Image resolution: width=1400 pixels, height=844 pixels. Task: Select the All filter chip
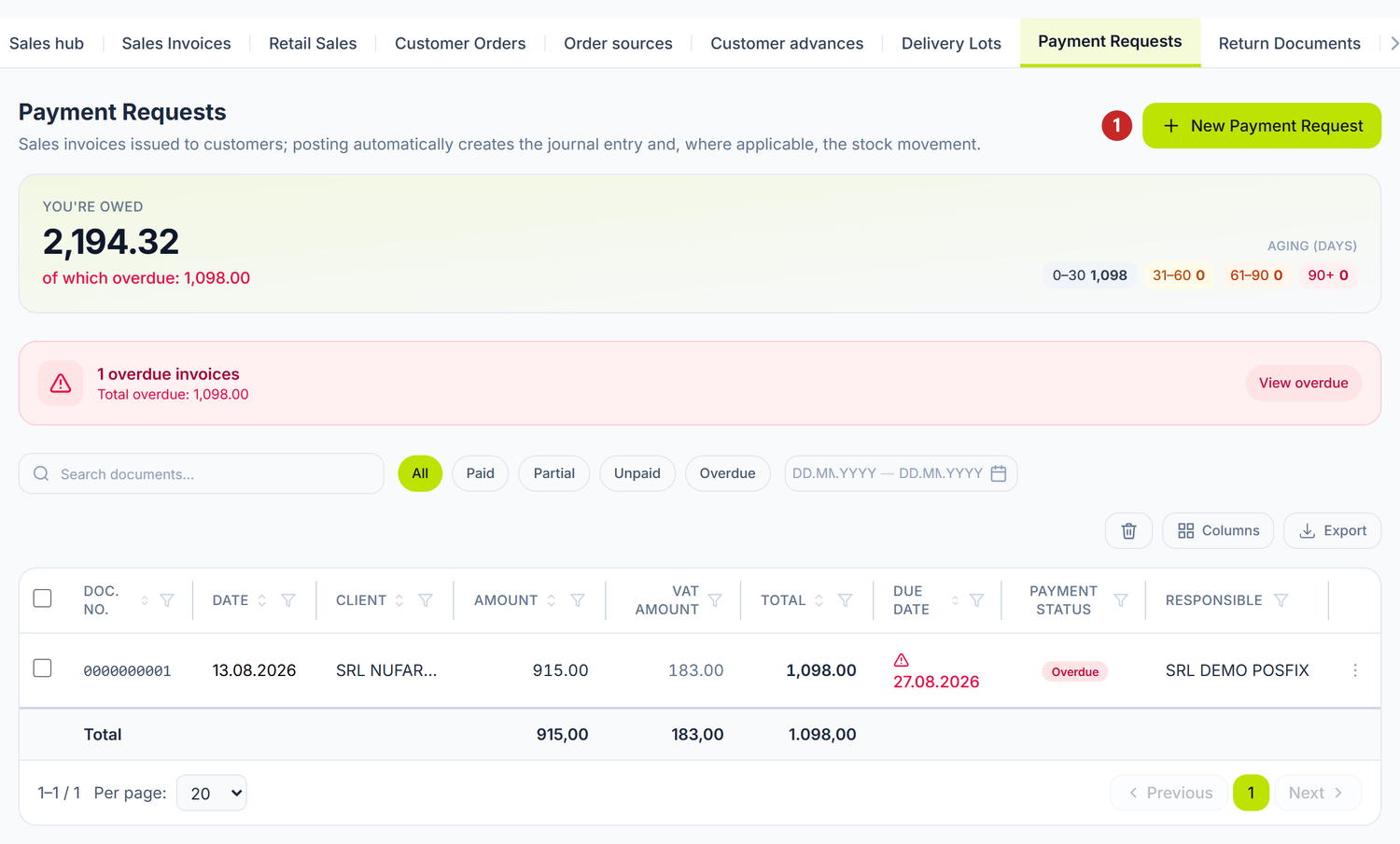point(420,473)
